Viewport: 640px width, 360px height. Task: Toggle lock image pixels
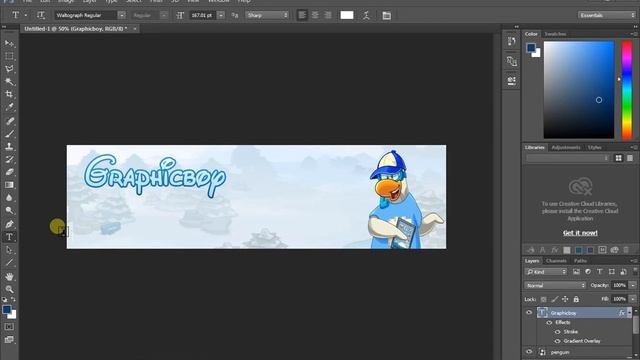[x=554, y=299]
